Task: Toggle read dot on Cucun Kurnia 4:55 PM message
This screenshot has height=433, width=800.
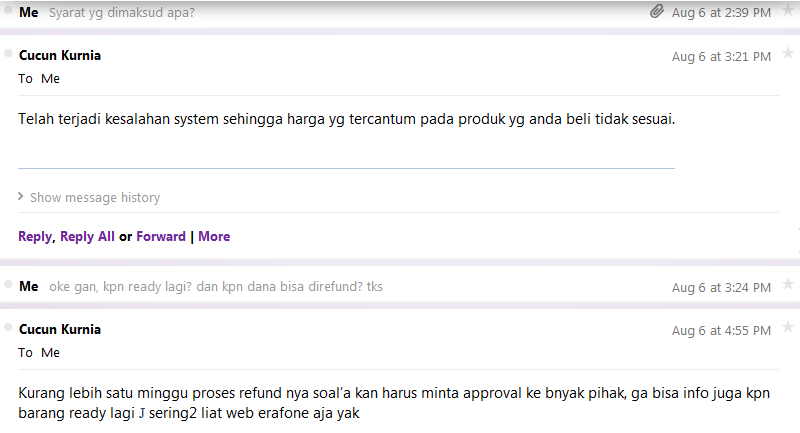Action: [8, 327]
